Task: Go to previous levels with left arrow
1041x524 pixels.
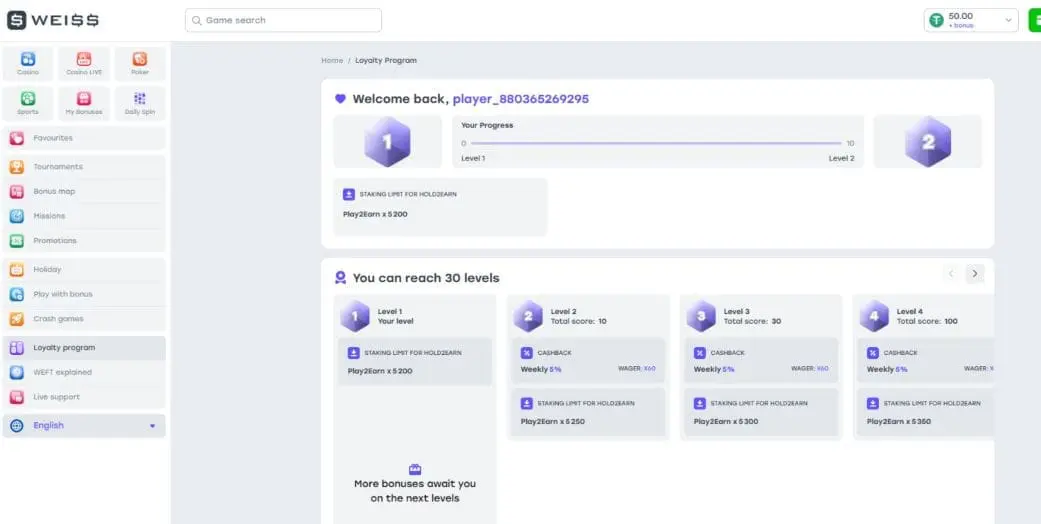Action: pyautogui.click(x=951, y=273)
